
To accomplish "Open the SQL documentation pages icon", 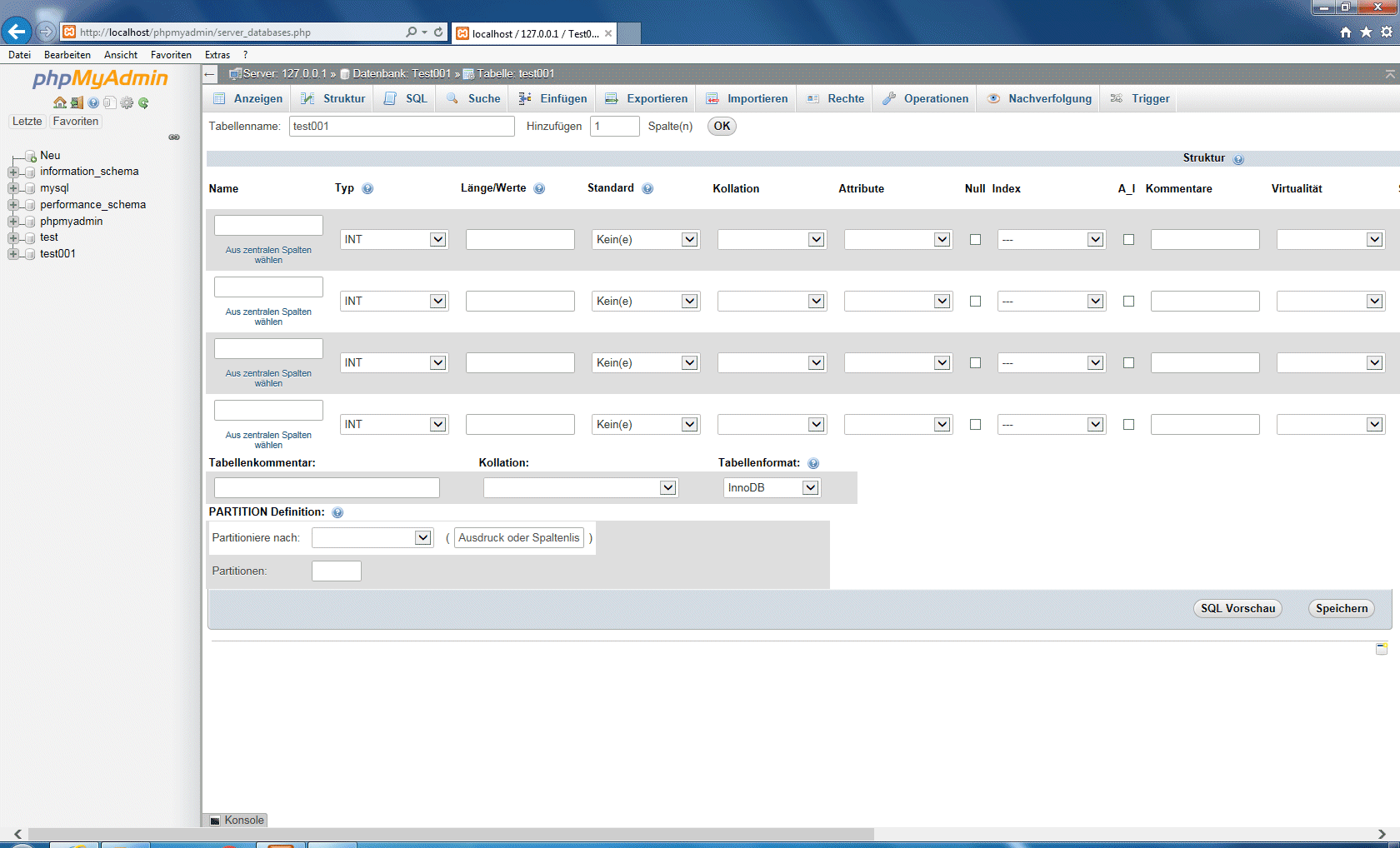I will tap(110, 103).
